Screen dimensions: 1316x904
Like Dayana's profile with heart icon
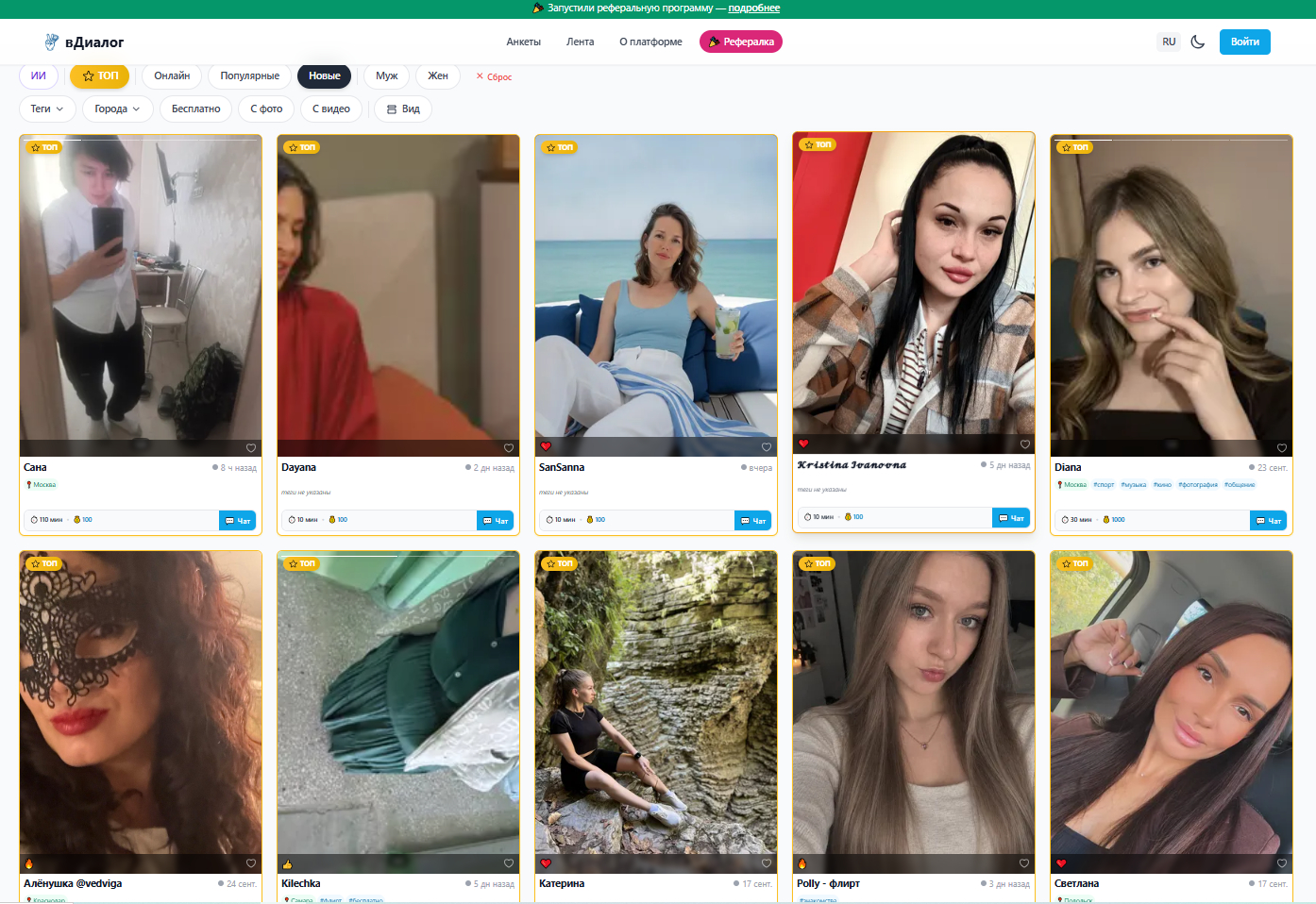click(x=509, y=448)
